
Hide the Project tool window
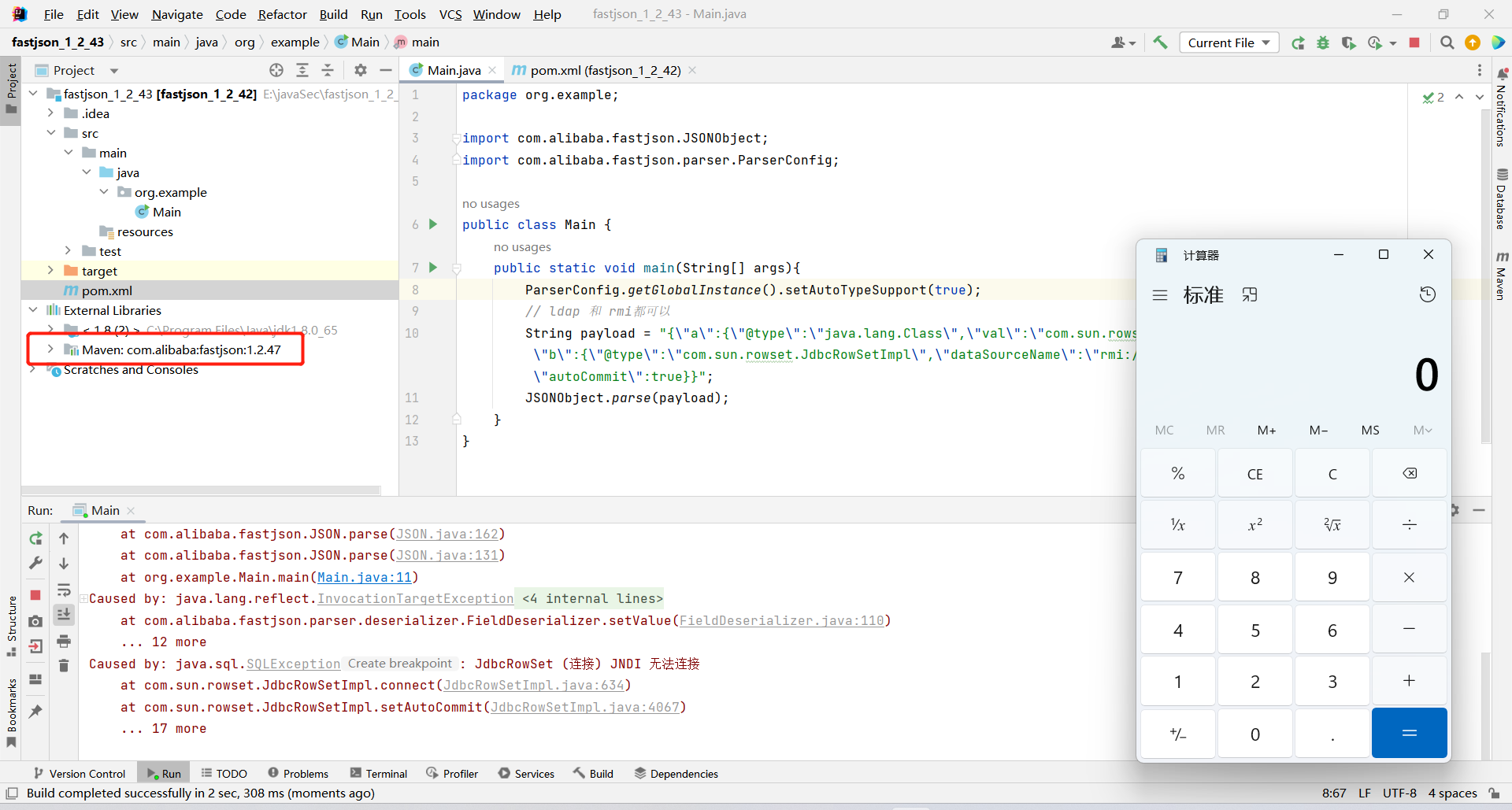386,70
